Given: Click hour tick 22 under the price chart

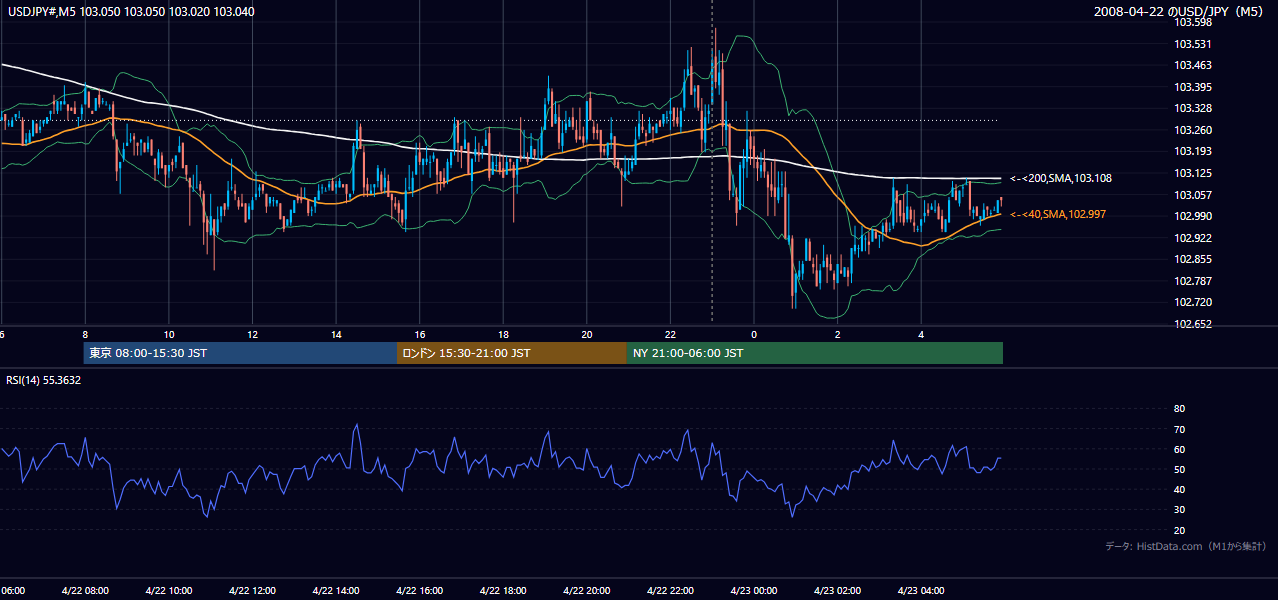Looking at the screenshot, I should (670, 334).
